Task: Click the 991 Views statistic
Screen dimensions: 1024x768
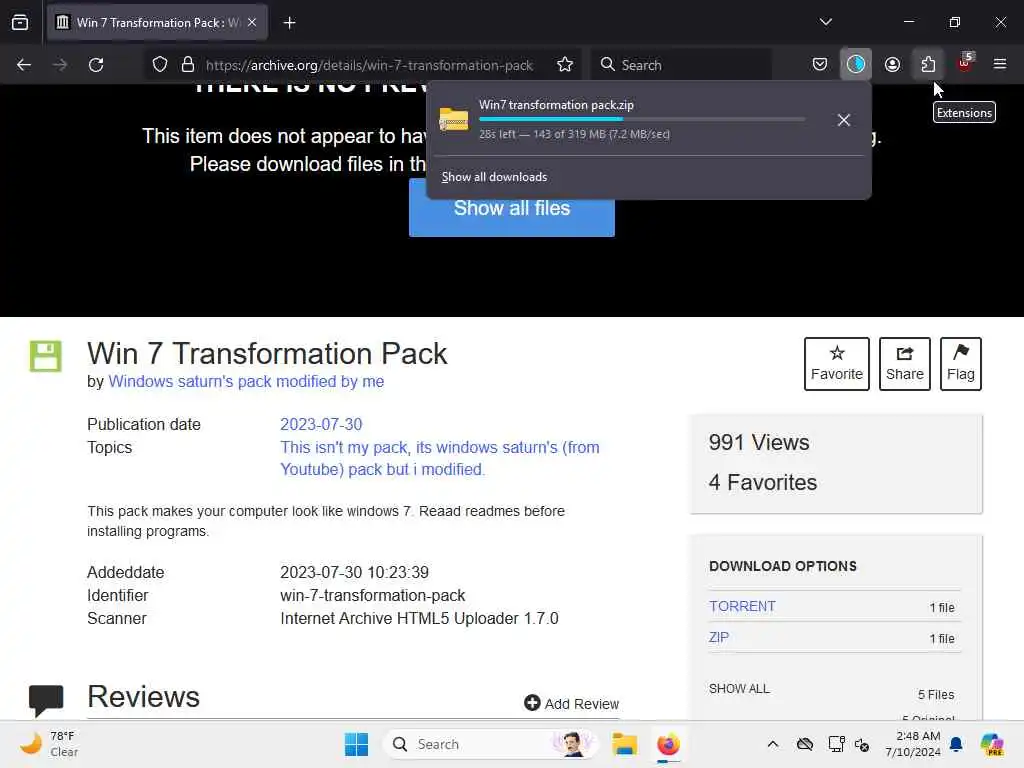Action: pos(759,443)
